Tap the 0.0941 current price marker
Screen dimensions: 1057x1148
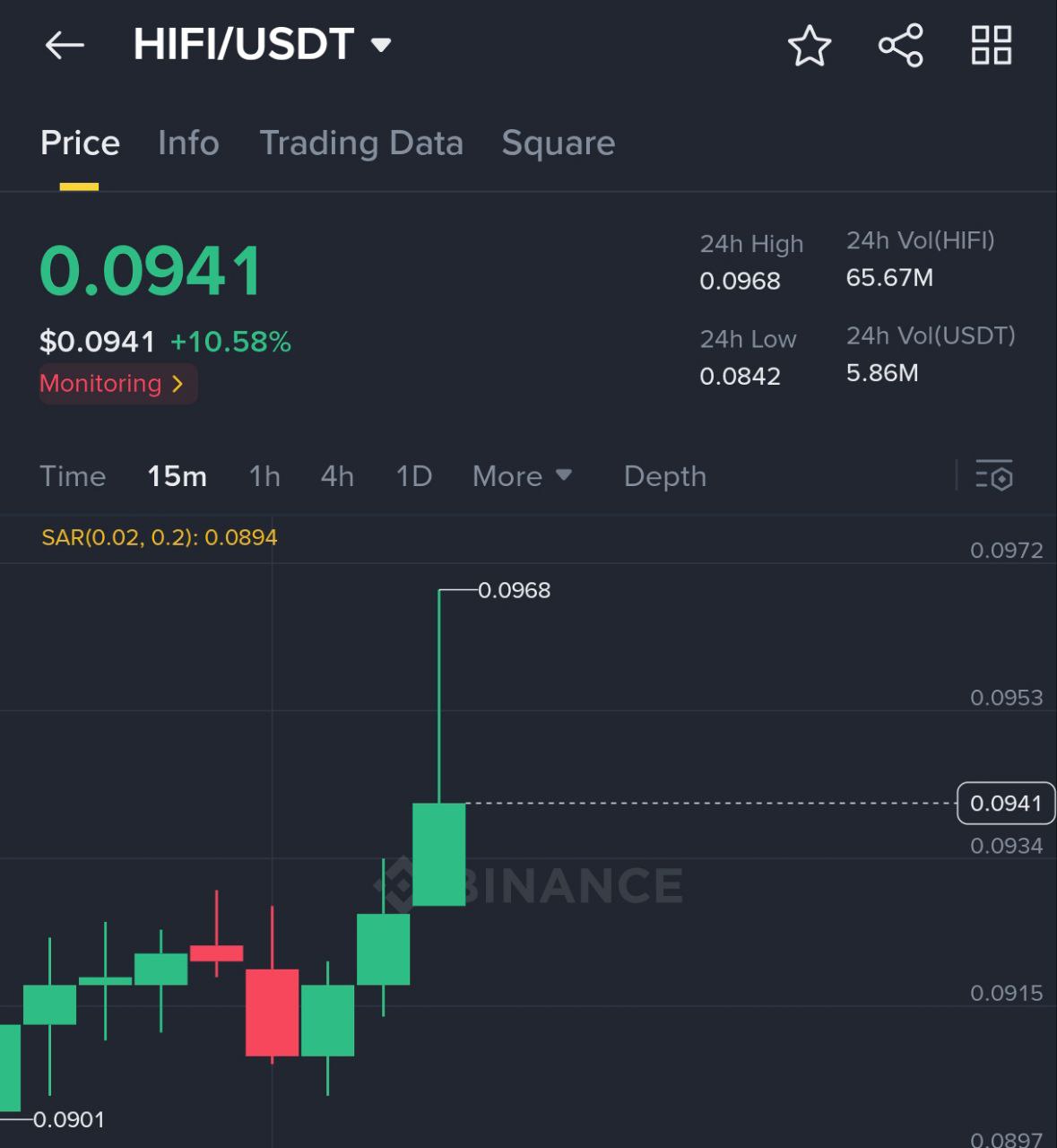(1005, 804)
